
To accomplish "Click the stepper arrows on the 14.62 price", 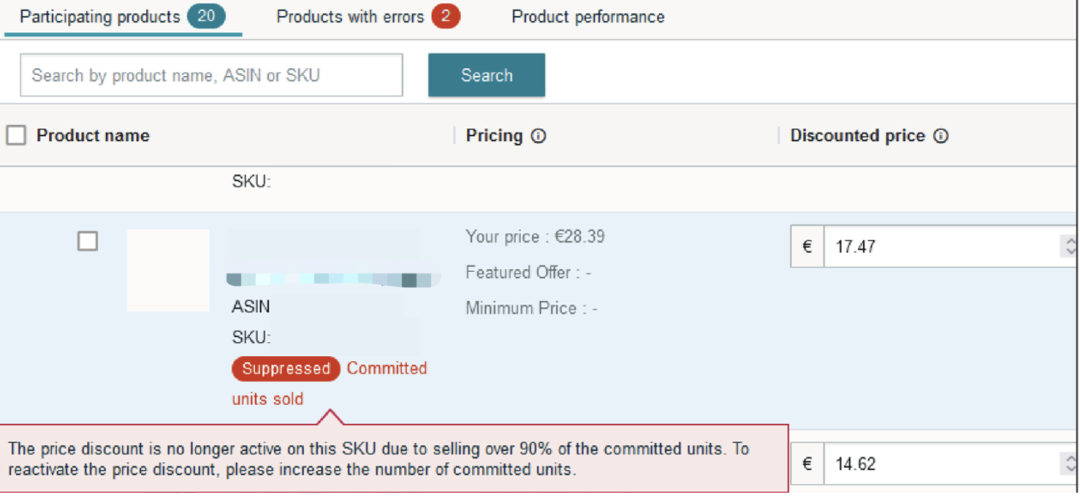I will (1070, 464).
